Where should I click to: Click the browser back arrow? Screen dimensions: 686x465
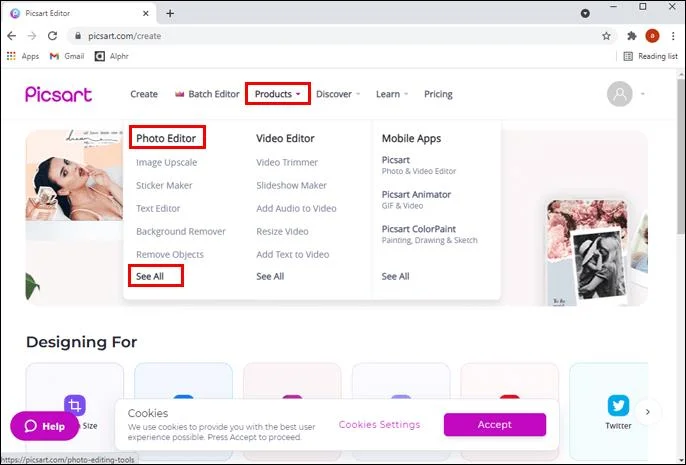pos(12,36)
